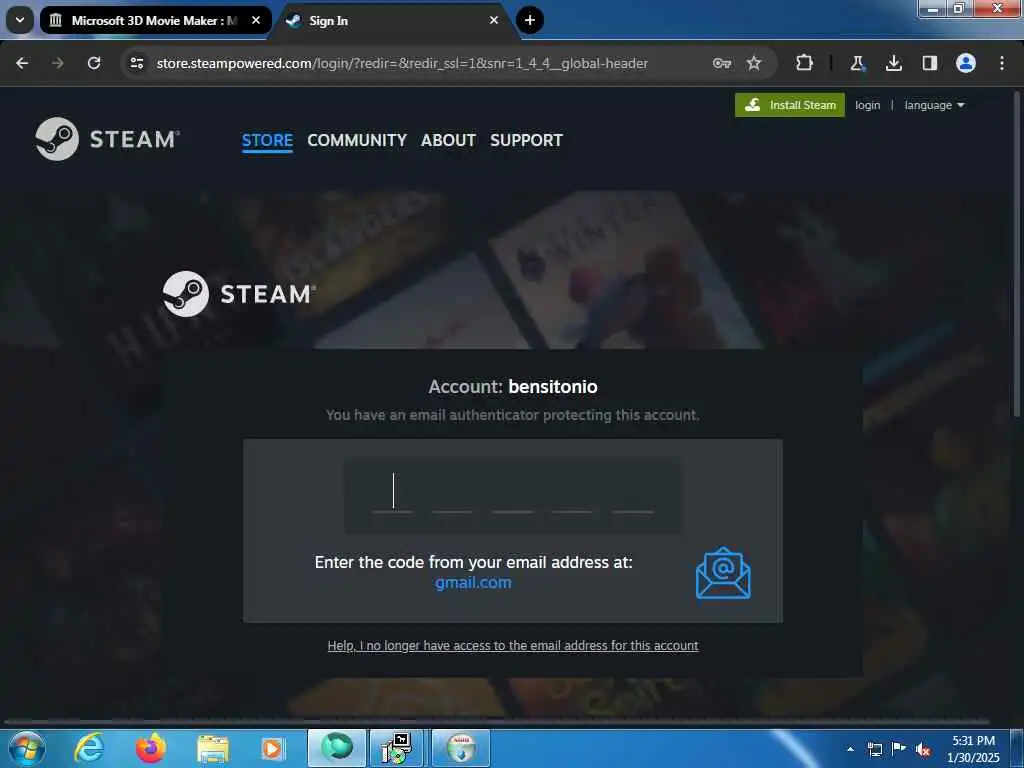
Task: View site information icon in address bar
Action: click(137, 63)
